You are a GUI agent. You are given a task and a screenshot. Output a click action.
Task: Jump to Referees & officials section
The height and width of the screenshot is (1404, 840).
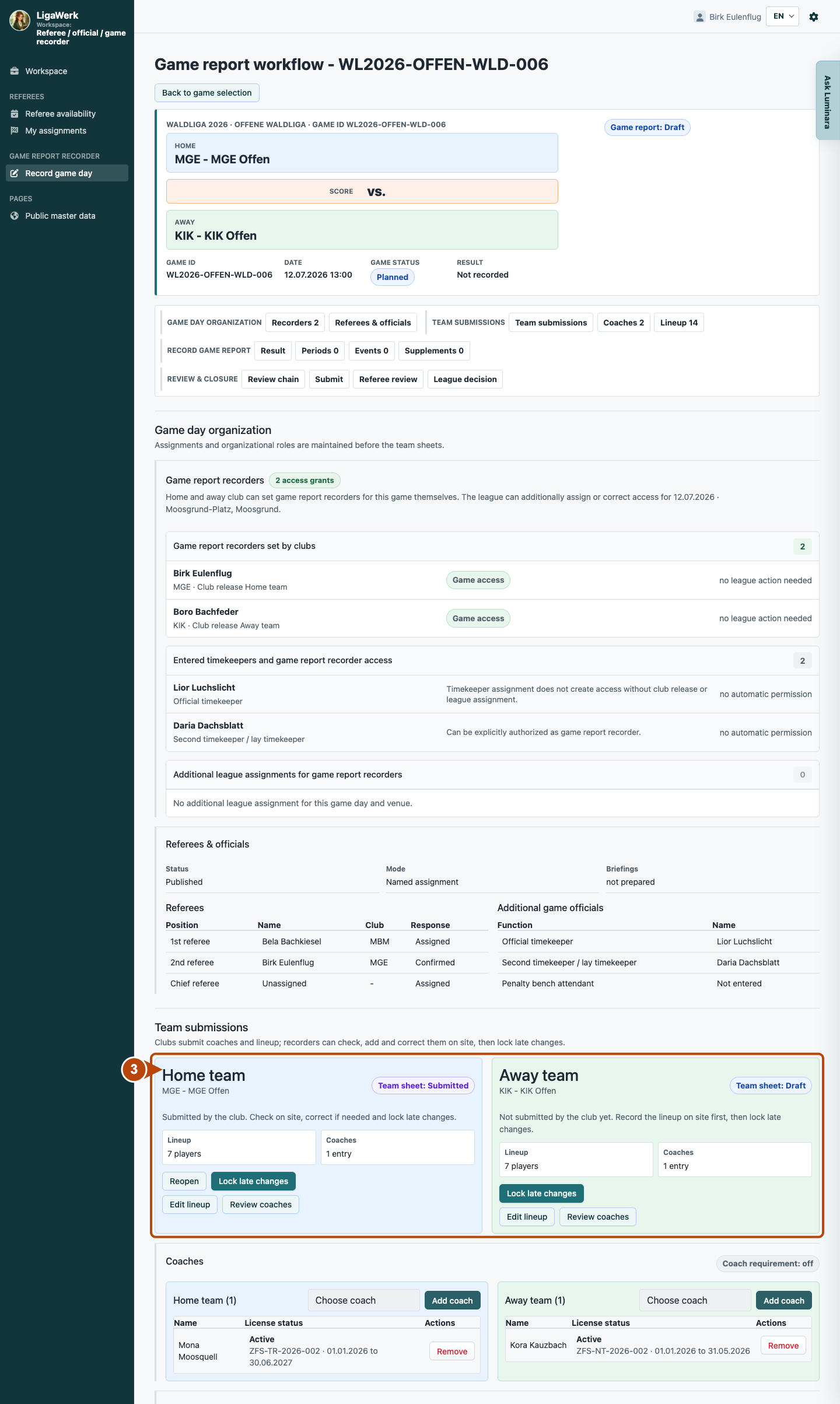[373, 323]
